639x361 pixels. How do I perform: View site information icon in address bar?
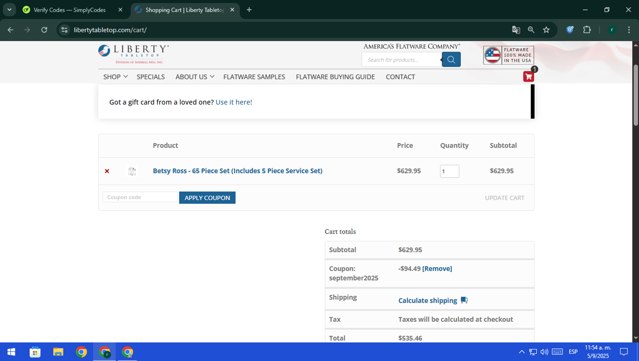point(64,30)
